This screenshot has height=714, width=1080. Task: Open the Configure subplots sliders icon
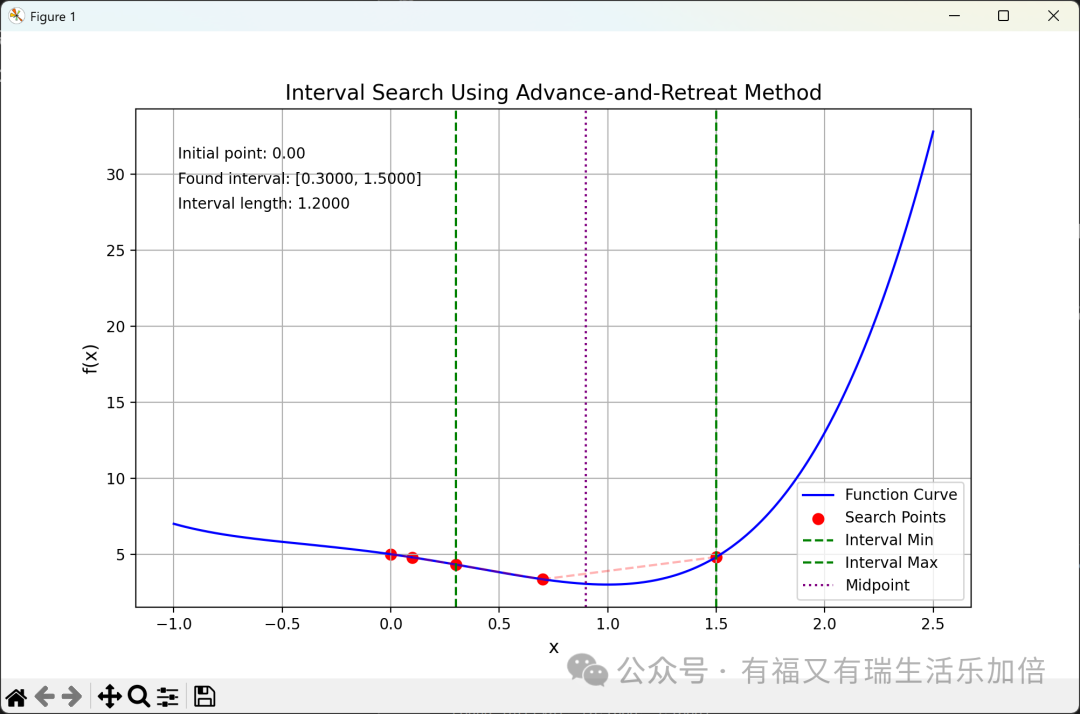coord(167,697)
